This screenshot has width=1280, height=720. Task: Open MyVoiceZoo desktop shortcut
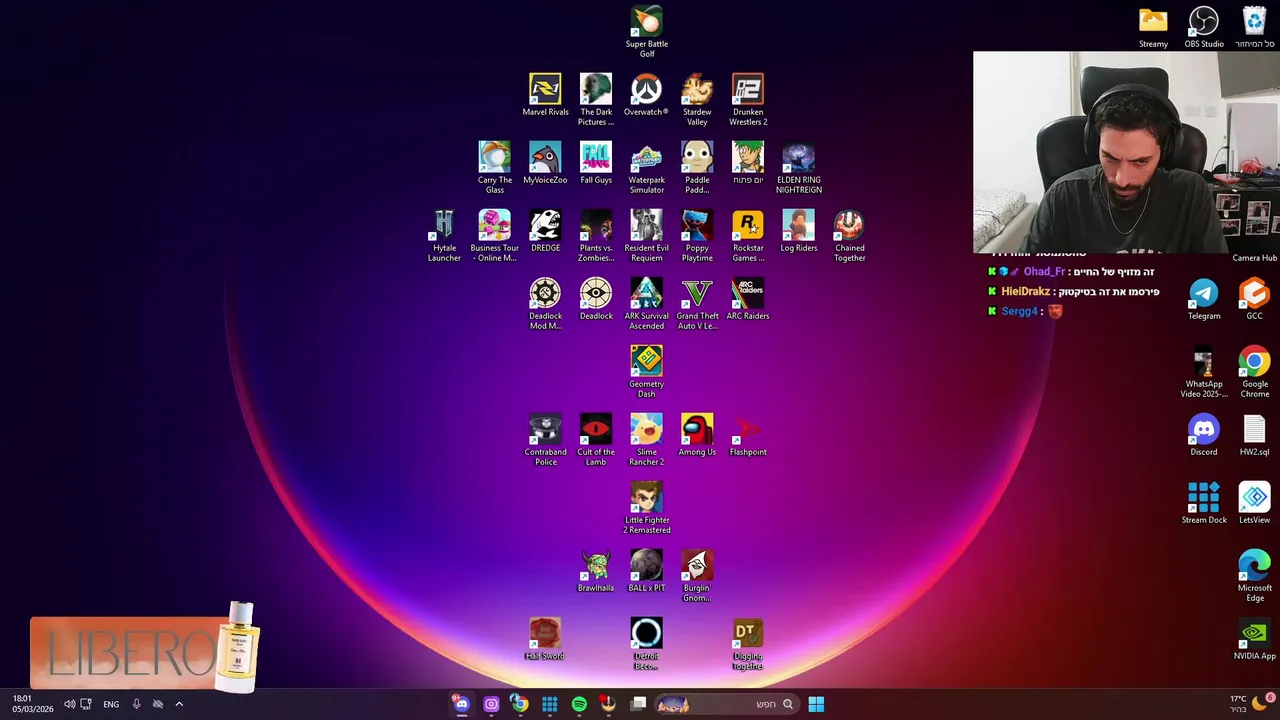tap(545, 163)
